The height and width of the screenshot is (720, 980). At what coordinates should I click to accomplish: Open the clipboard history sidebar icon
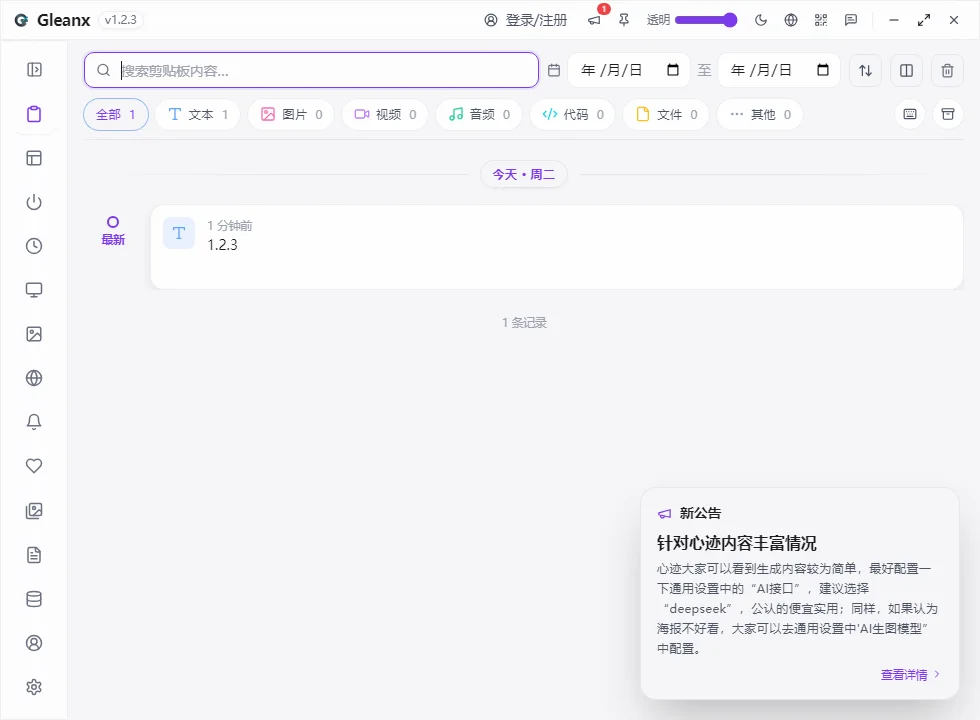34,114
